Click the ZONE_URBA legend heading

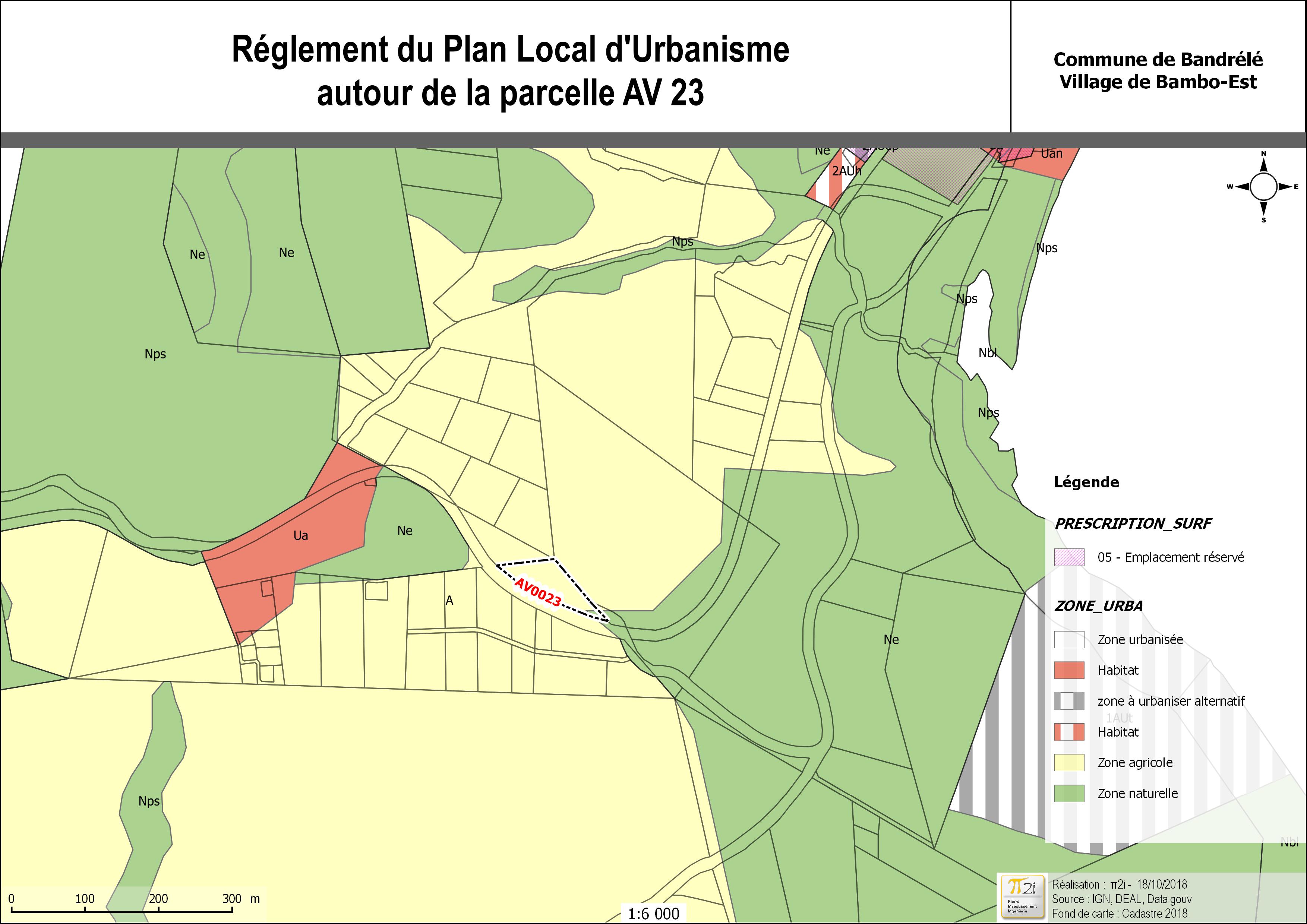coord(1099,606)
